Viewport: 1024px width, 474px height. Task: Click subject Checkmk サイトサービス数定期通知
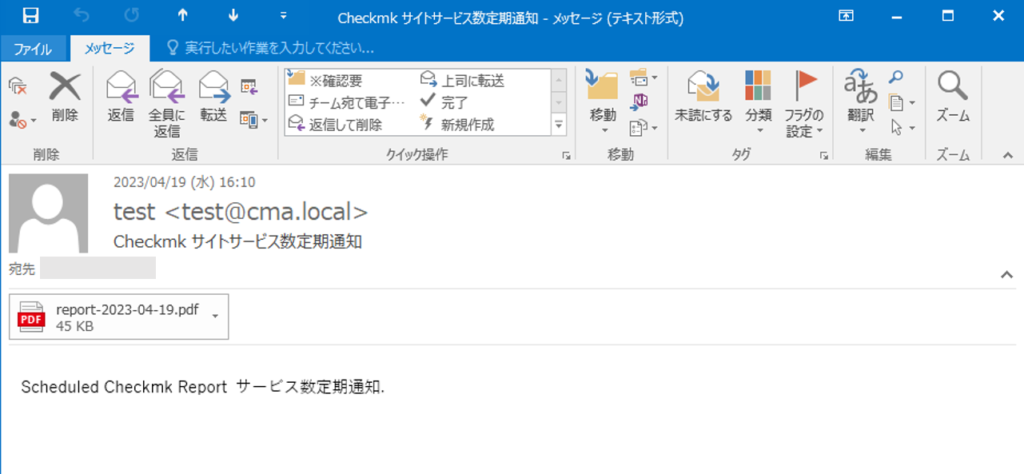point(238,242)
